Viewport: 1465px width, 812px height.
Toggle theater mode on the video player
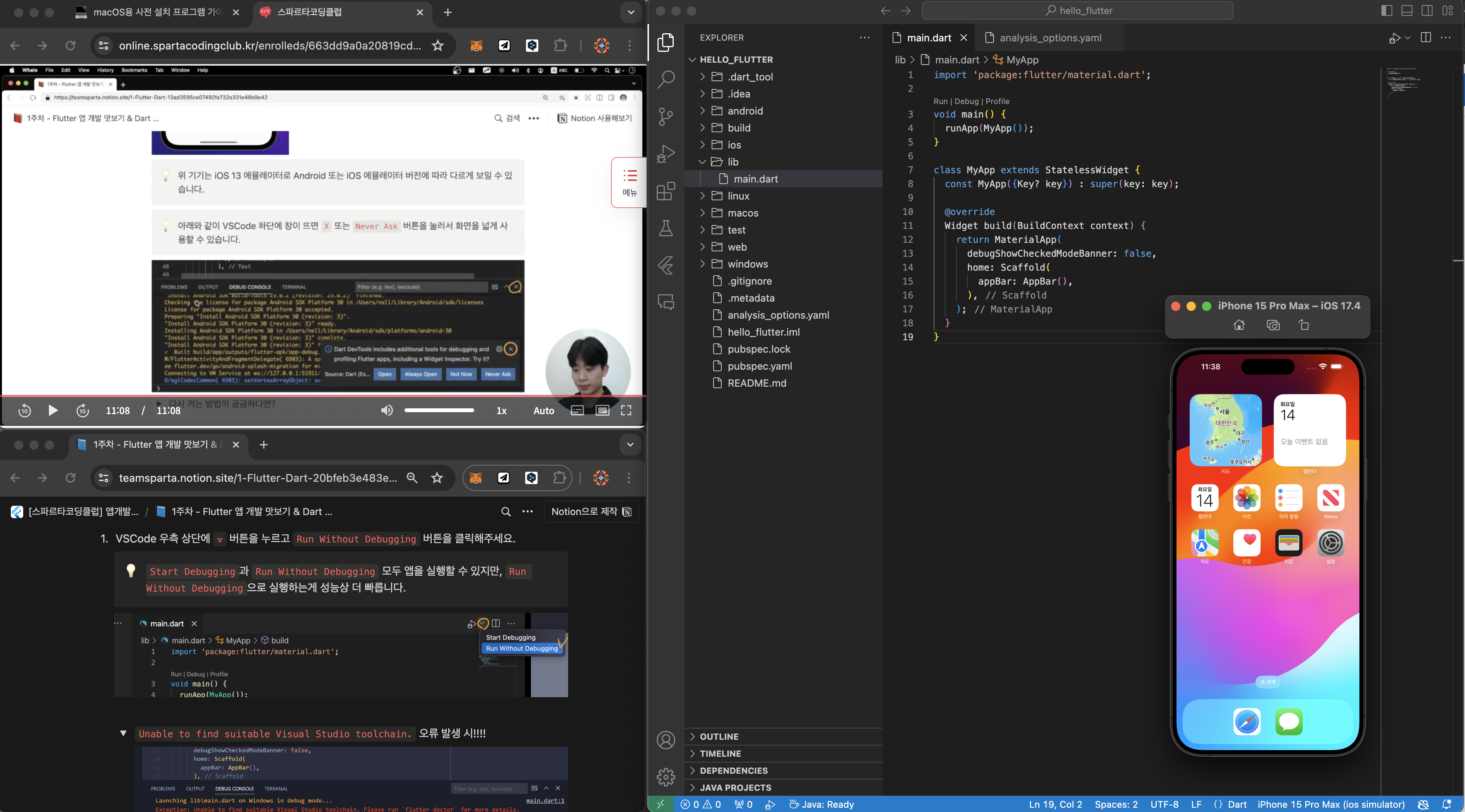click(602, 411)
